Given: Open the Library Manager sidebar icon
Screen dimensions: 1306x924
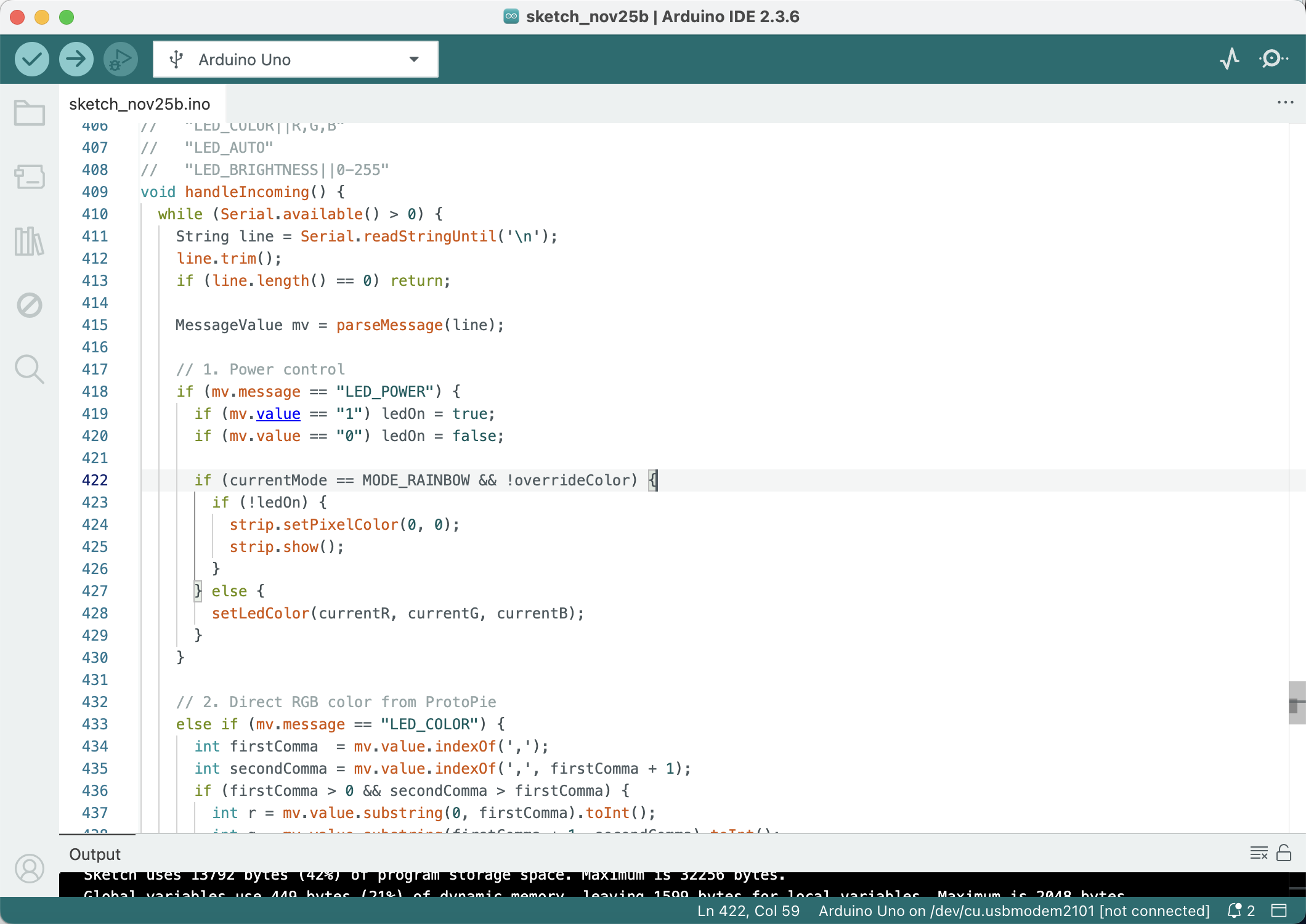Looking at the screenshot, I should [x=29, y=241].
